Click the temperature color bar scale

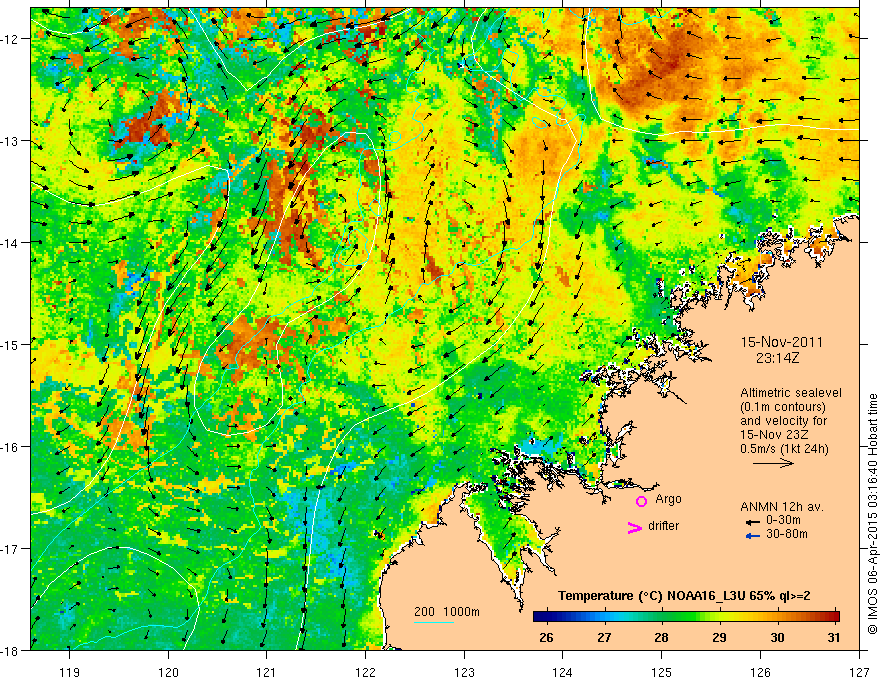coord(686,617)
